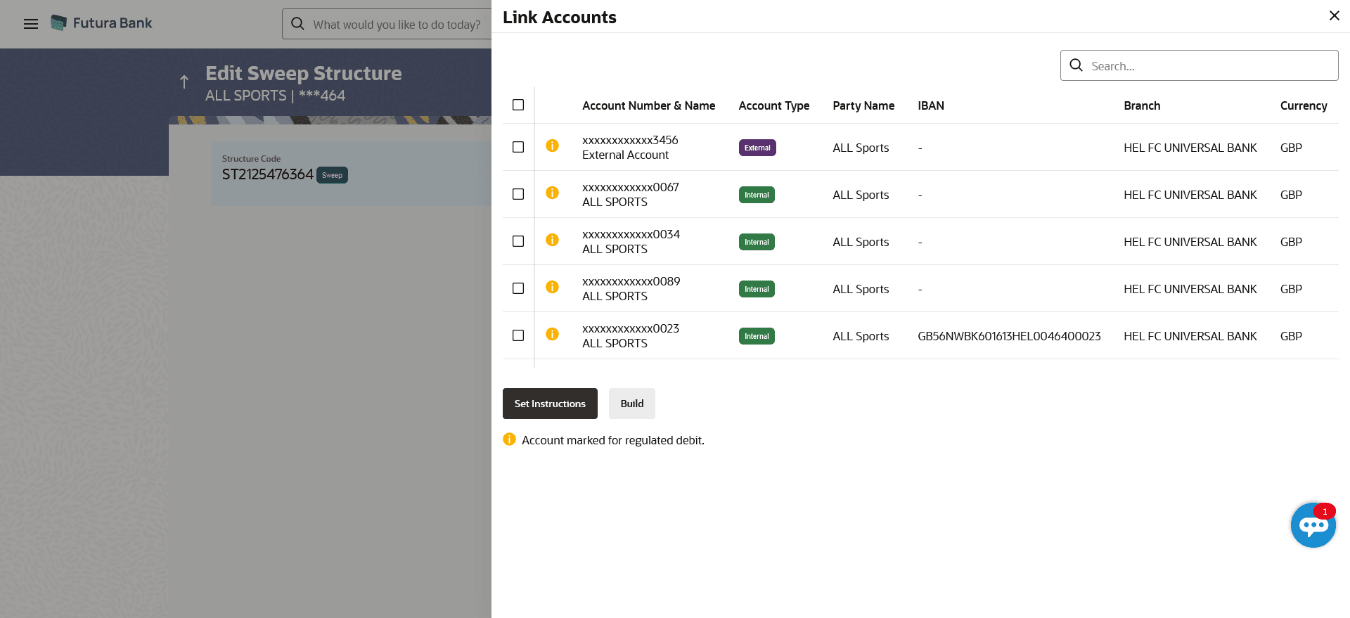Image resolution: width=1350 pixels, height=618 pixels.
Task: Close the Link Accounts panel
Action: coord(1334,15)
